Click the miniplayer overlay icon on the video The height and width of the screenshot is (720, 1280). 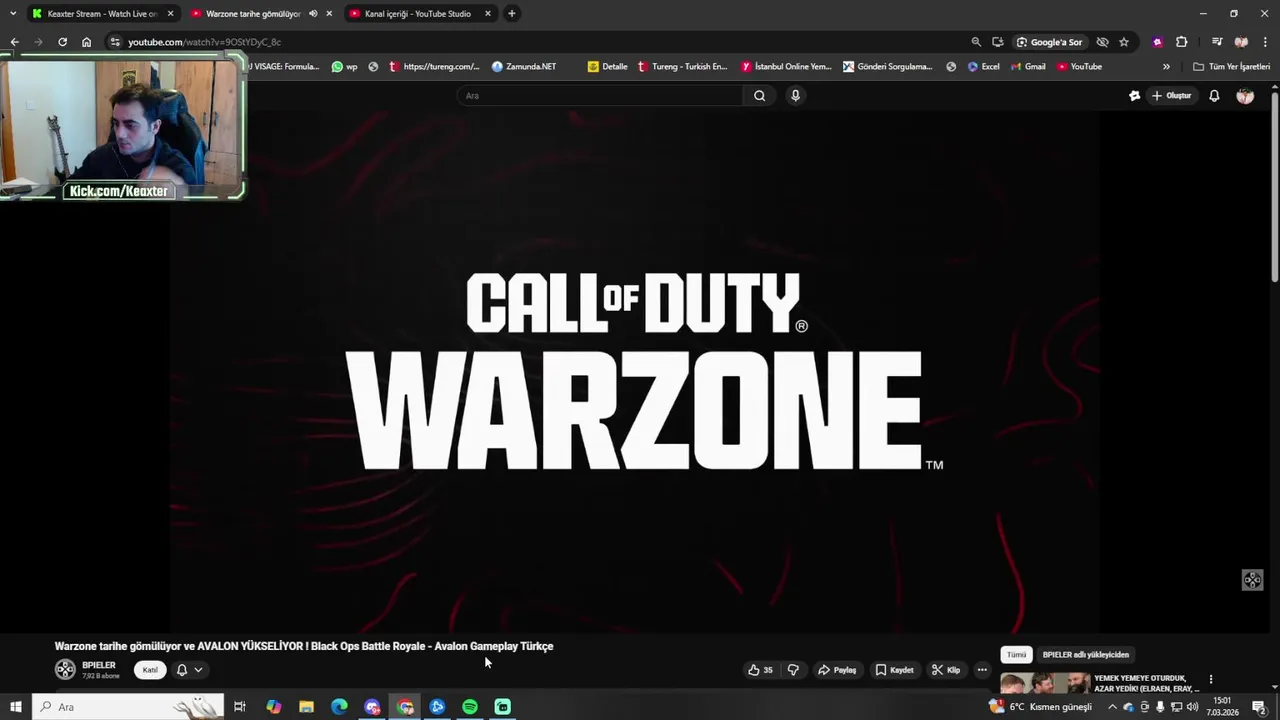[1252, 580]
